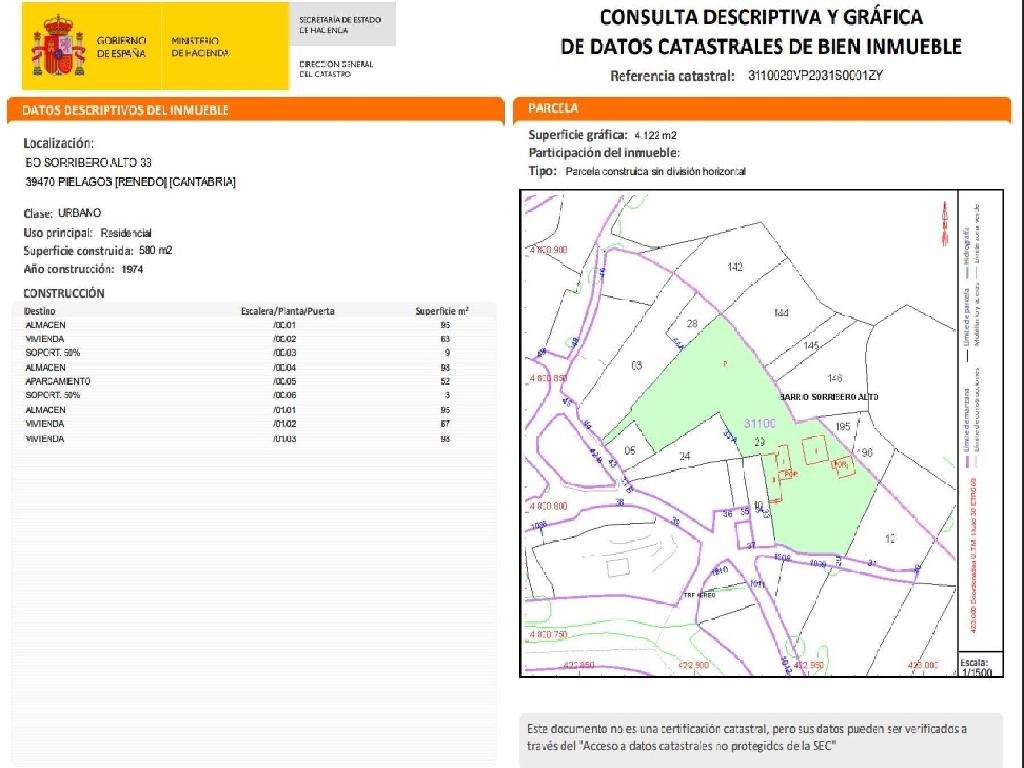Click parcel number 145 on map
The height and width of the screenshot is (768, 1024).
(x=811, y=345)
